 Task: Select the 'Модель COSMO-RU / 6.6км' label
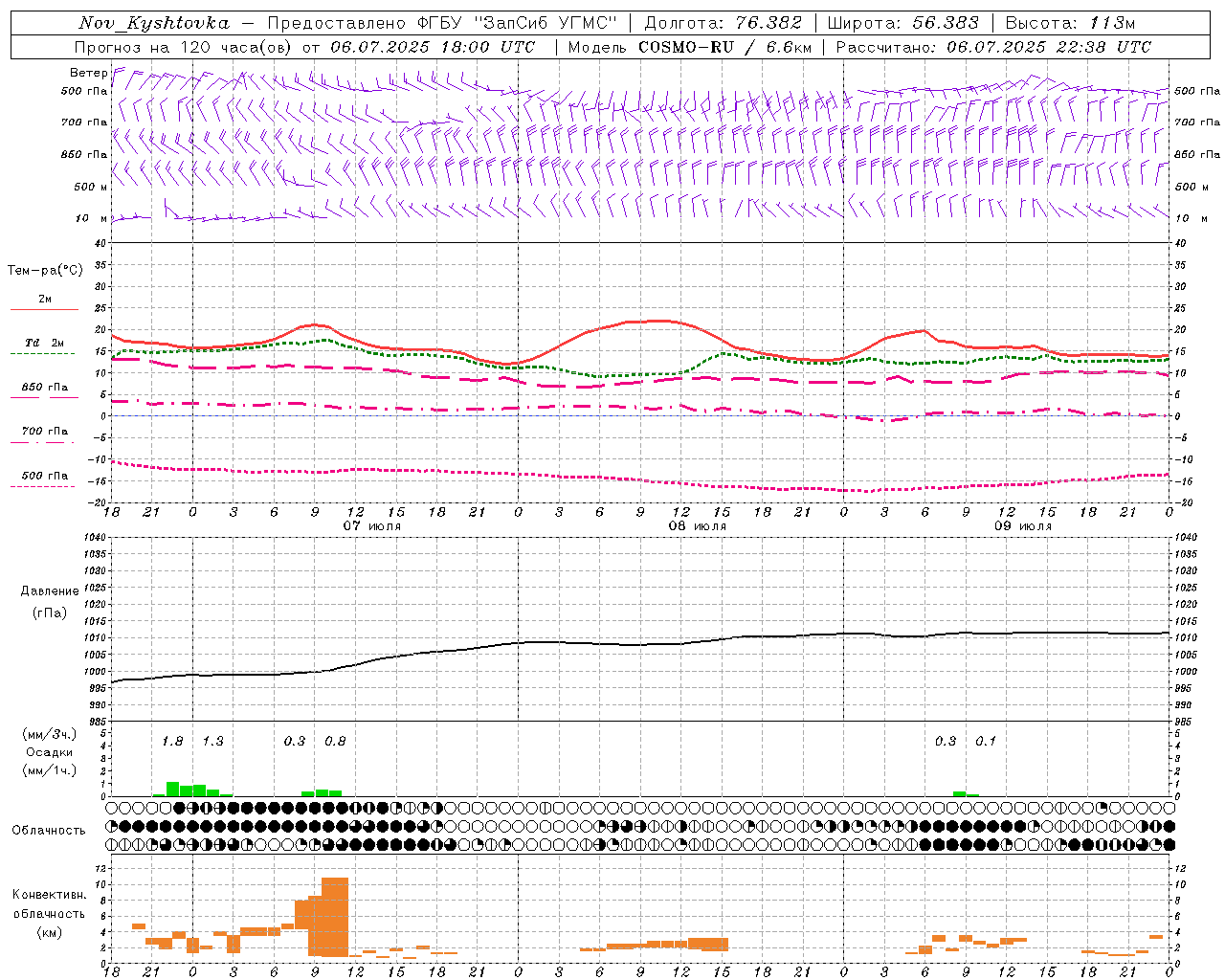[689, 47]
